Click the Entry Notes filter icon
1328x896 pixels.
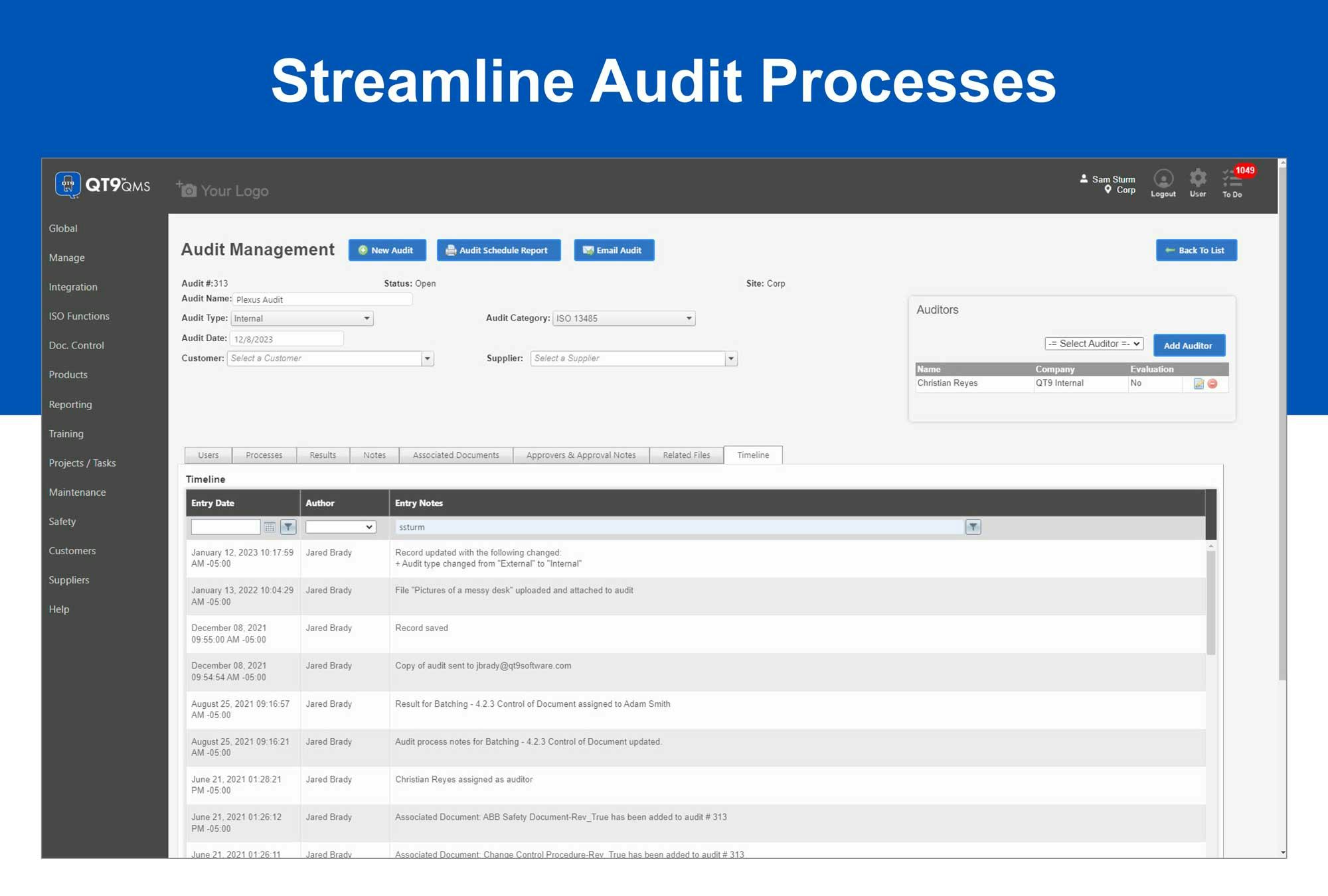[973, 527]
